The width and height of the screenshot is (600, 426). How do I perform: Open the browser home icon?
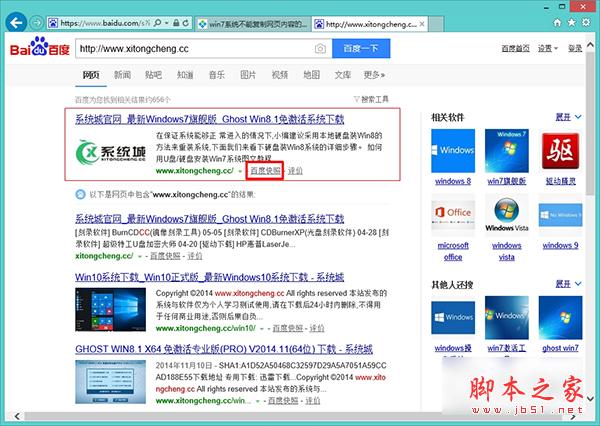pyautogui.click(x=558, y=23)
